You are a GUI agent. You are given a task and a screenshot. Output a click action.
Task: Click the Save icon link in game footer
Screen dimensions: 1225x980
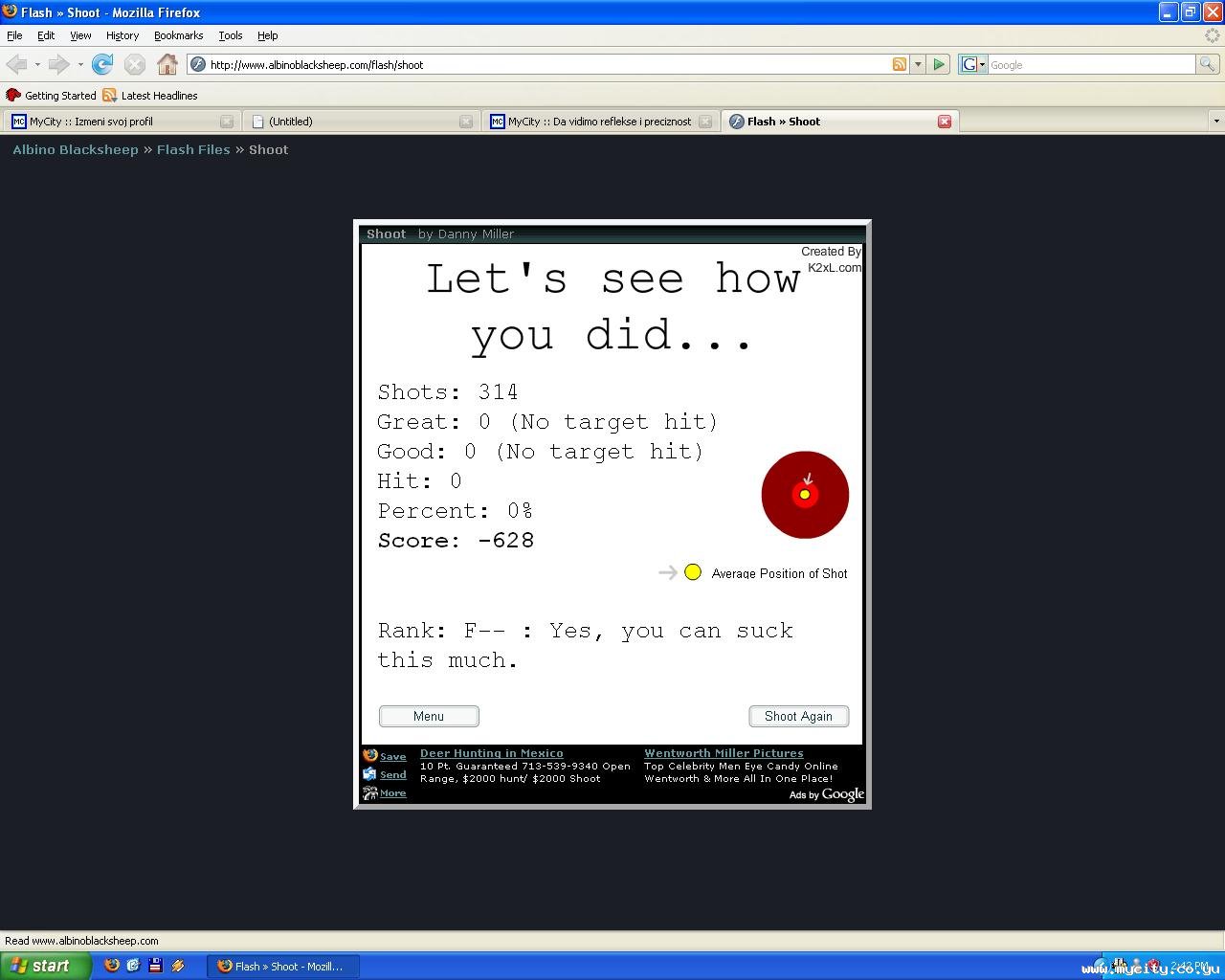click(x=385, y=756)
